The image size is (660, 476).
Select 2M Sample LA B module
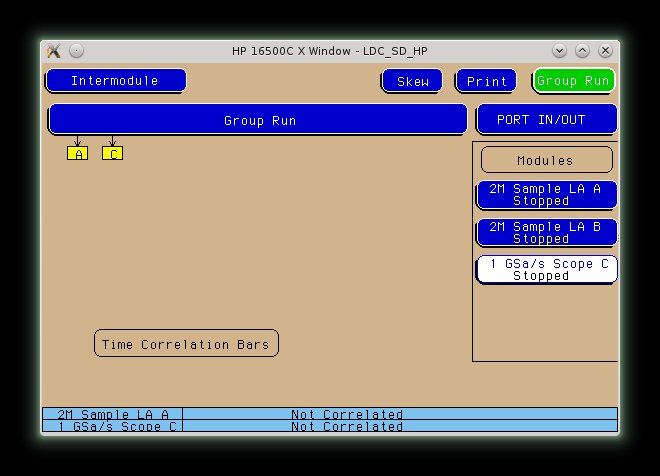[547, 232]
